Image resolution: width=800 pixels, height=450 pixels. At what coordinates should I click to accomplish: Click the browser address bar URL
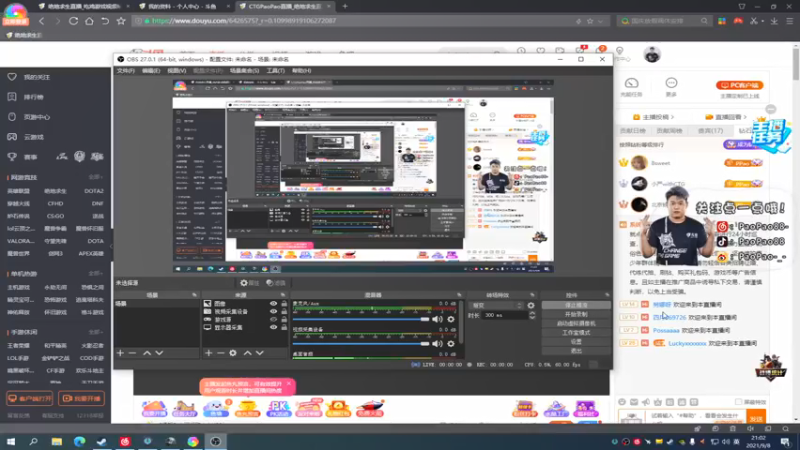coord(244,21)
